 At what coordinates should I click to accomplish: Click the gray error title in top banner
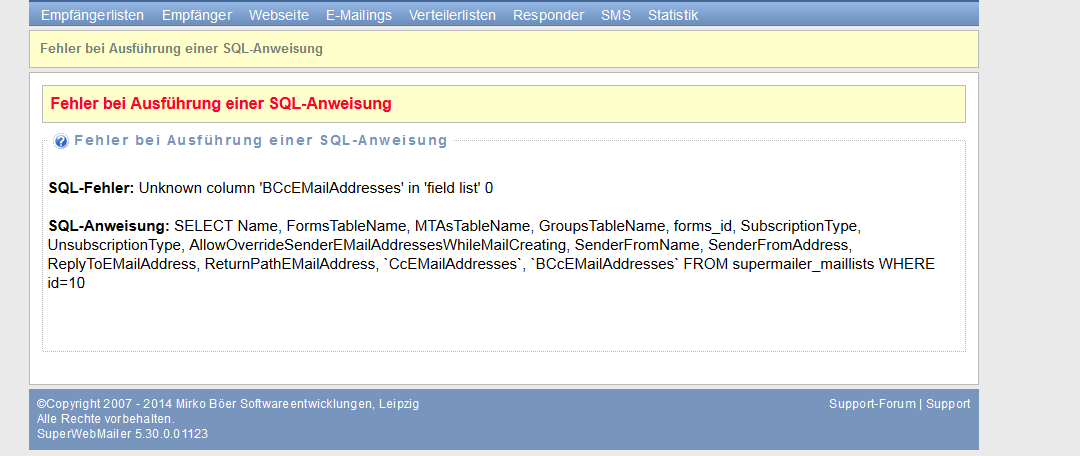pyautogui.click(x=181, y=48)
